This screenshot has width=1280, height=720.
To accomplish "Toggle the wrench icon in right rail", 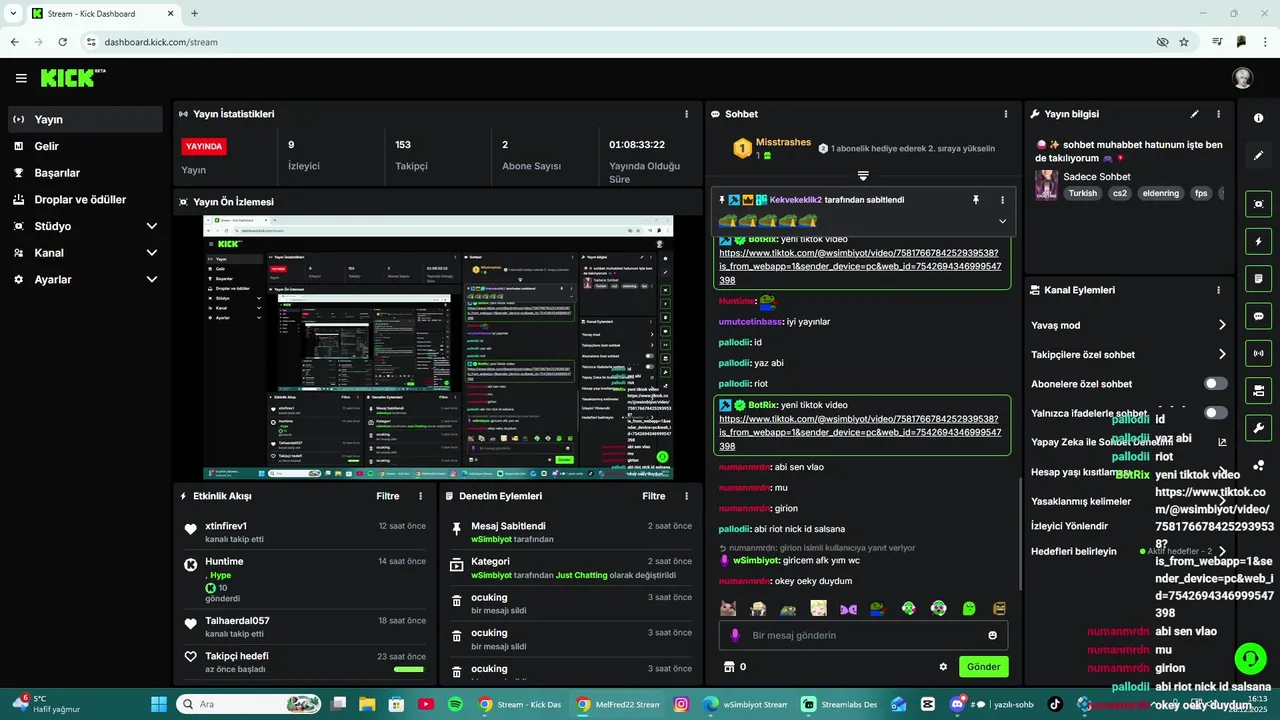I will click(x=1258, y=428).
